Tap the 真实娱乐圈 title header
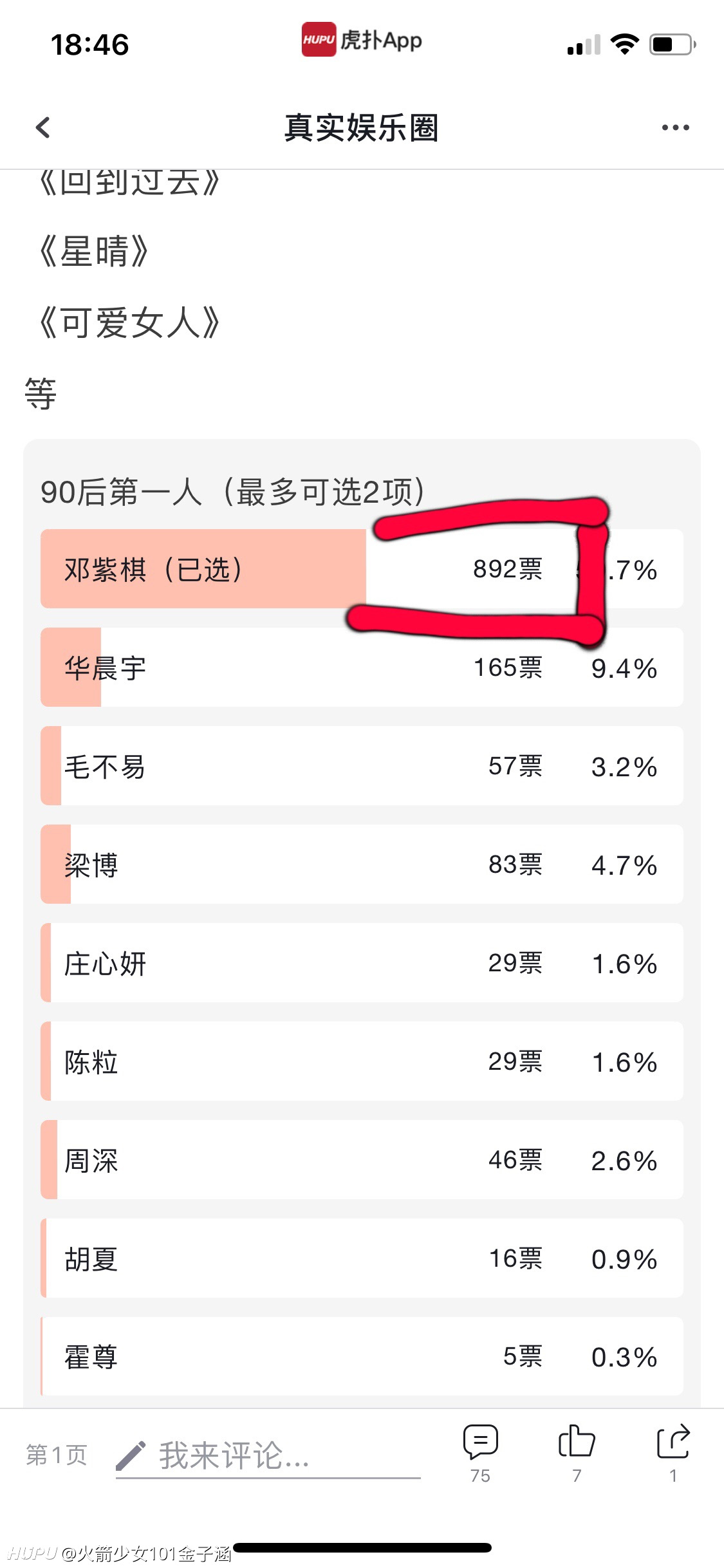The image size is (724, 1568). [362, 127]
